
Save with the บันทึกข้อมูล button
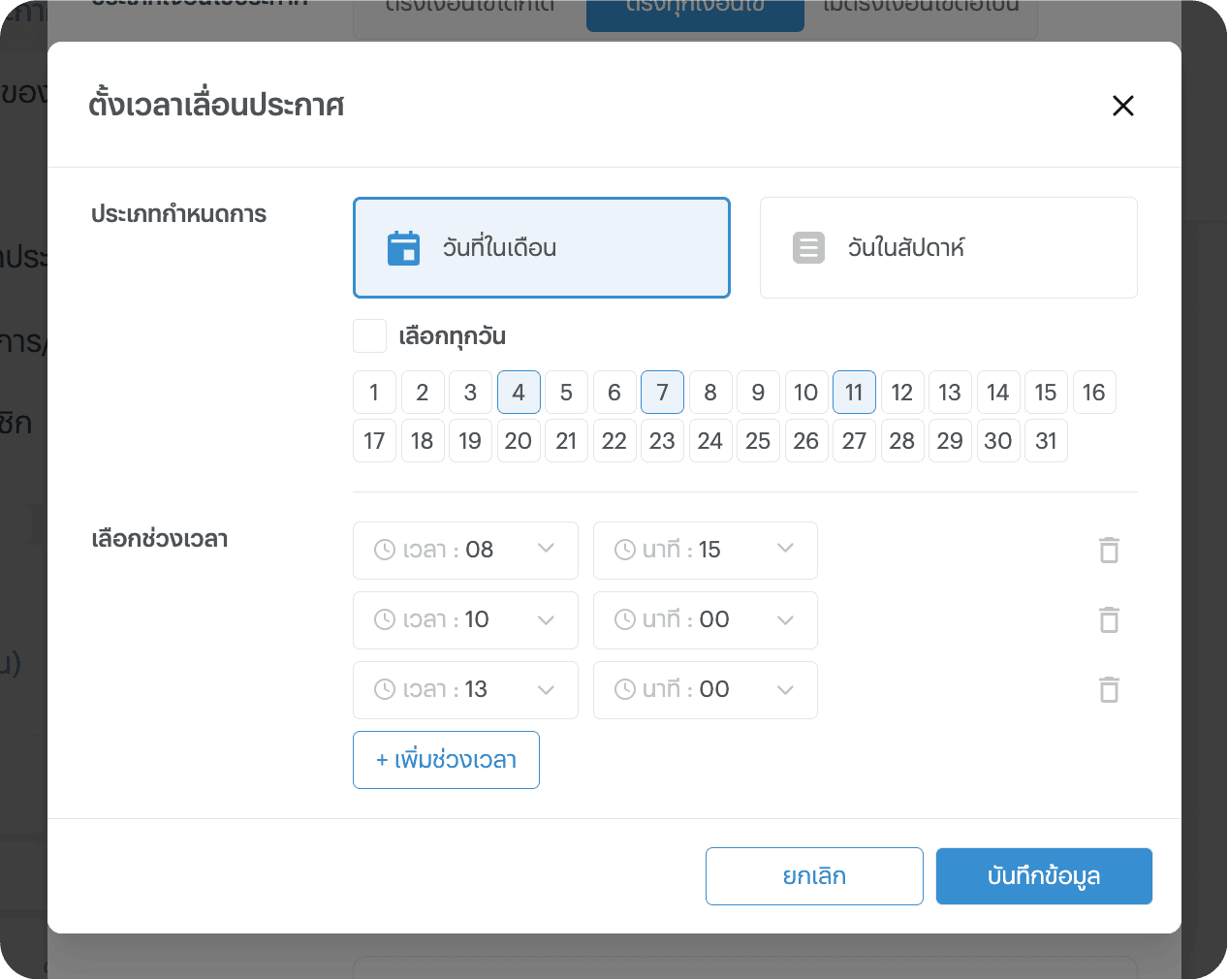[x=1045, y=876]
